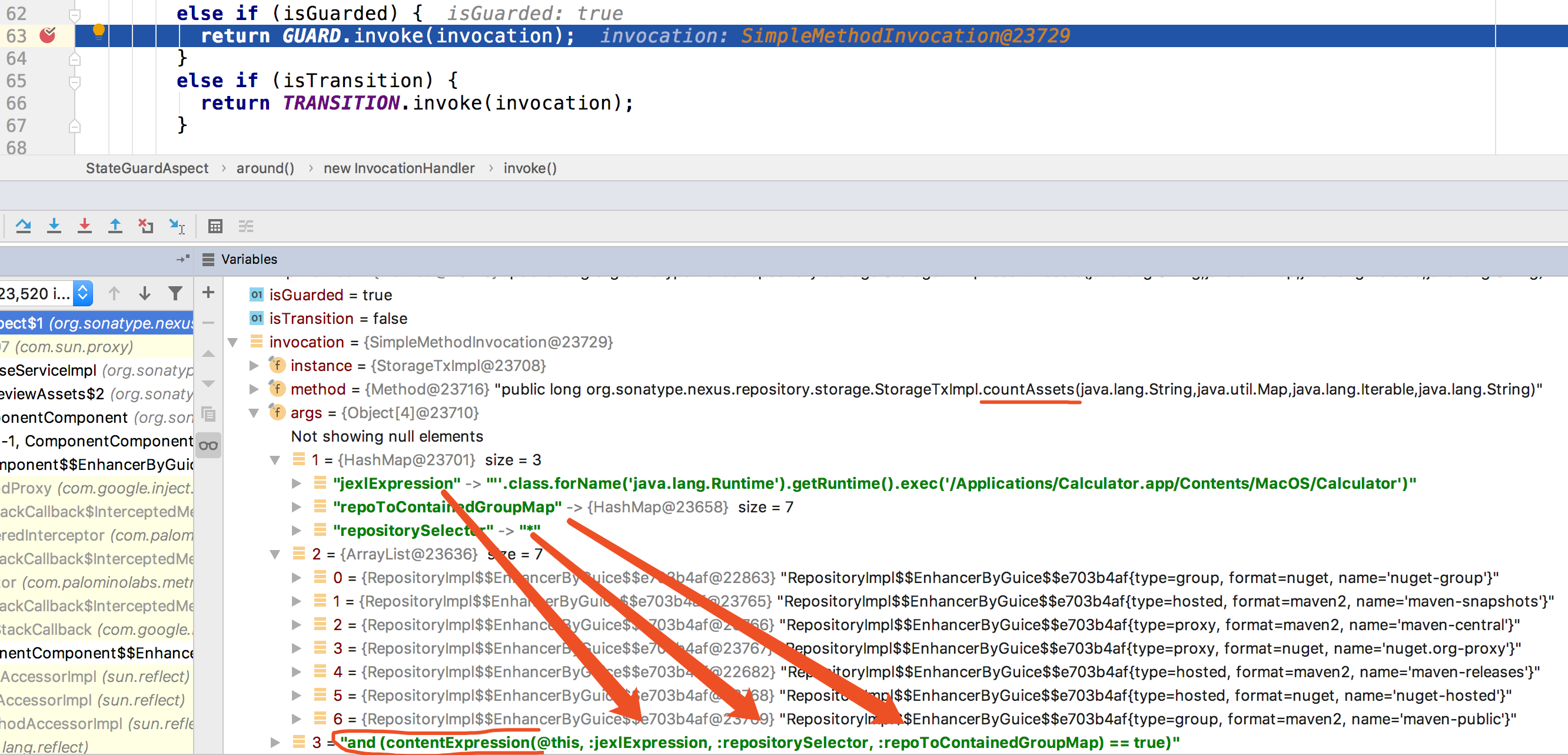Add a new watch with plus icon
The image size is (1568, 755).
tap(208, 292)
